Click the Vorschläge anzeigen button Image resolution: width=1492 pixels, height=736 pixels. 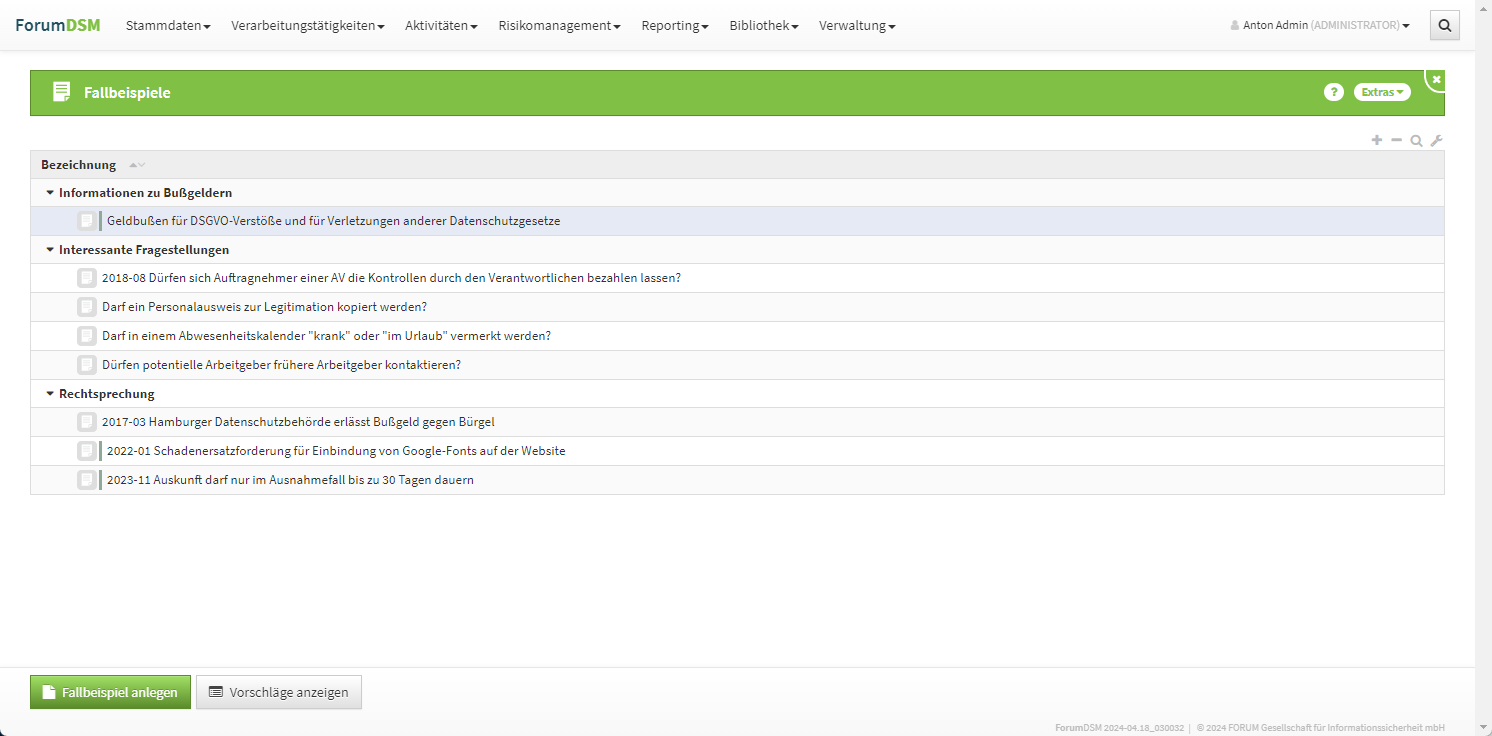[x=279, y=692]
